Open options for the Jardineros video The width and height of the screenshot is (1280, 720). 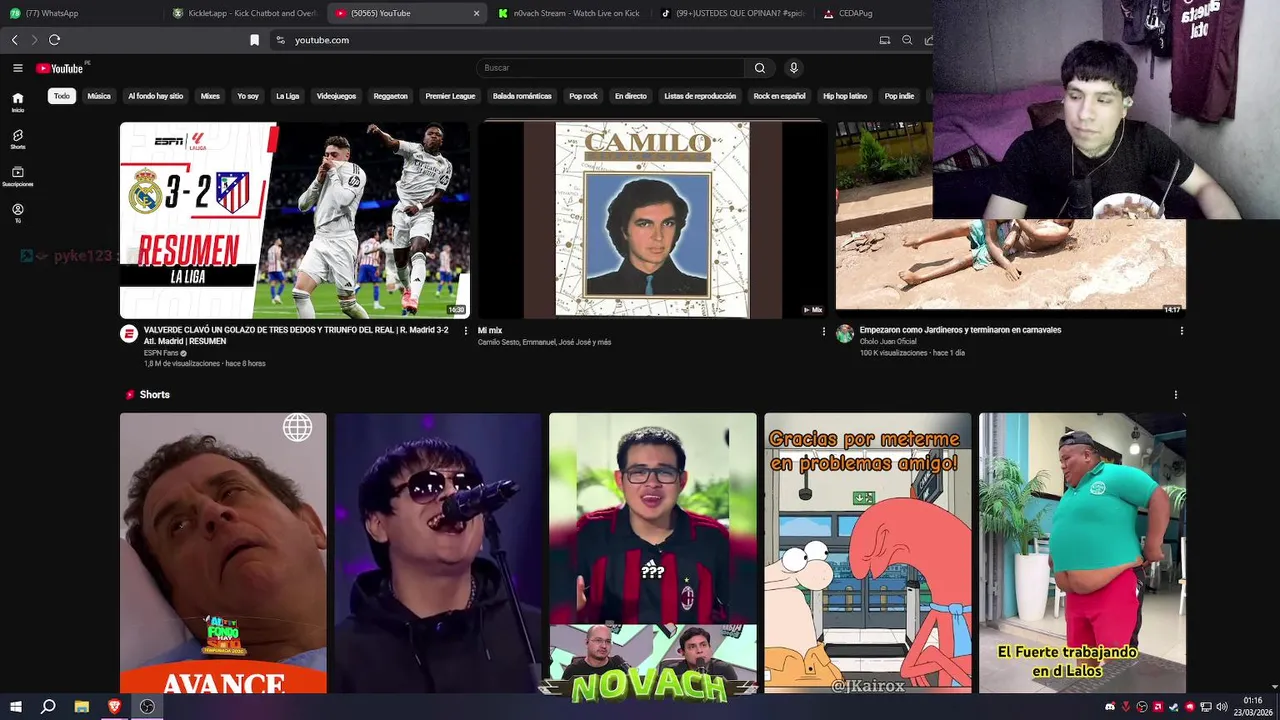(1182, 331)
